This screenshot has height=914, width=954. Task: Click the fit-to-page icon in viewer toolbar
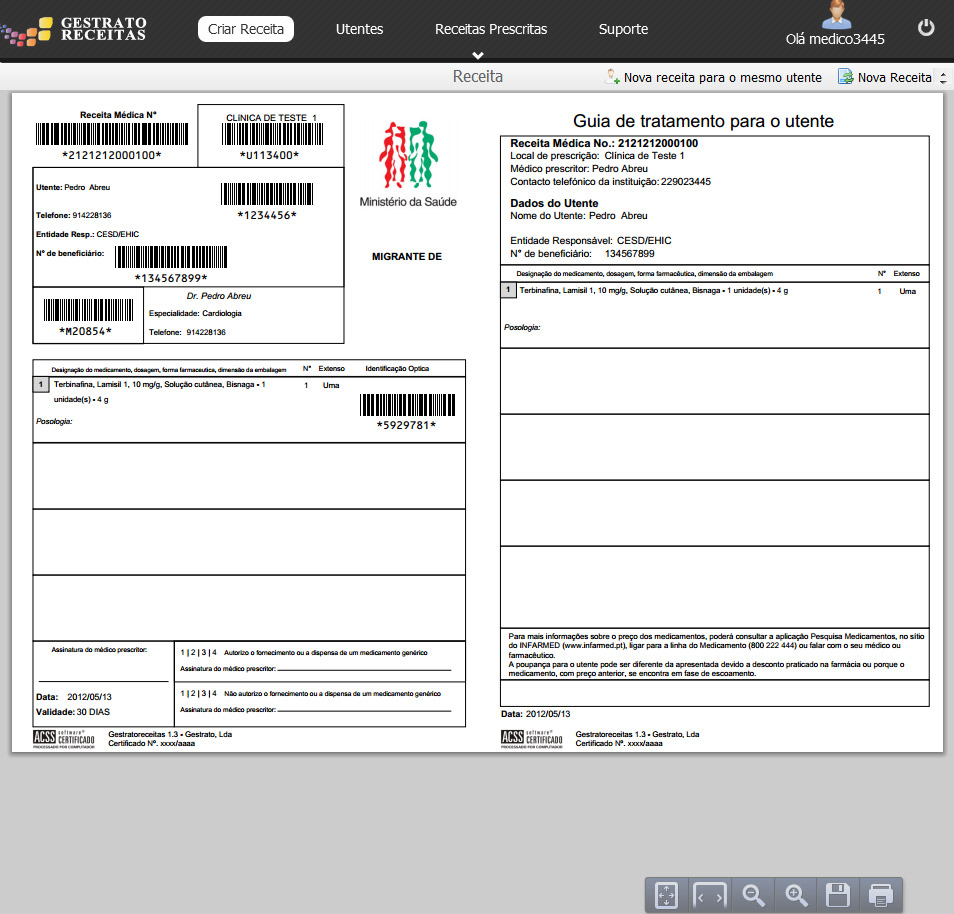[x=667, y=895]
